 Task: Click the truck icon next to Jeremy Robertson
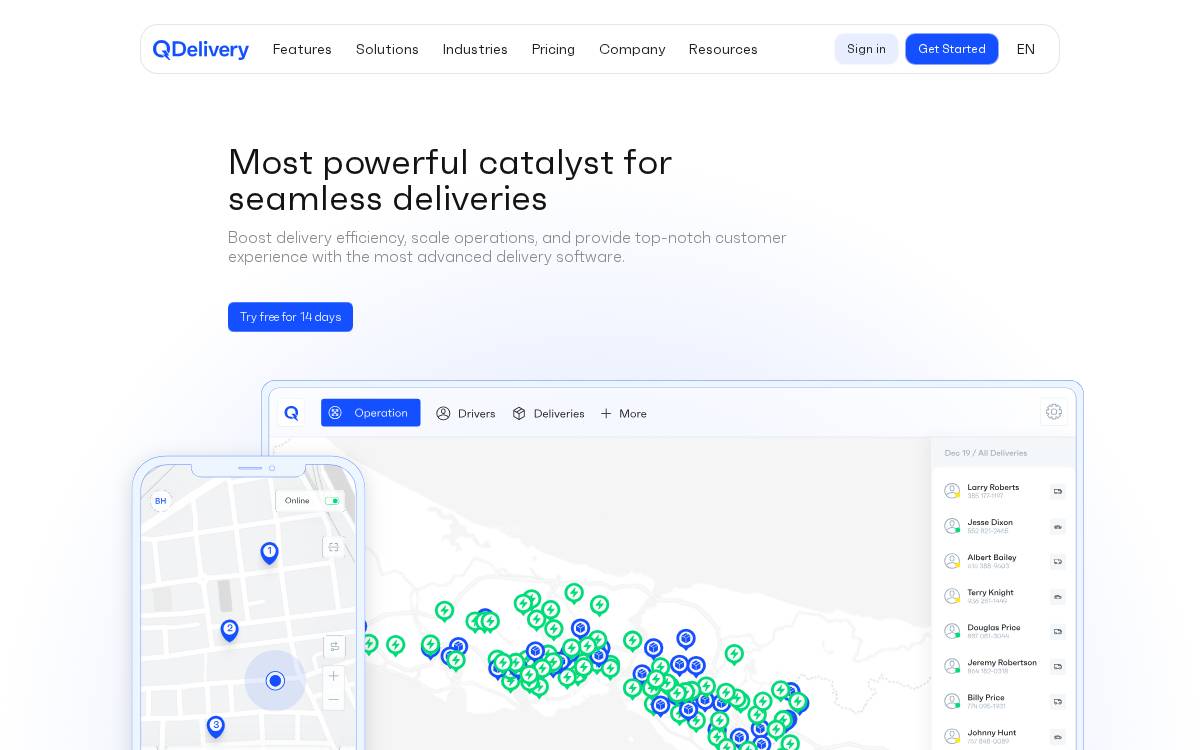(1057, 667)
